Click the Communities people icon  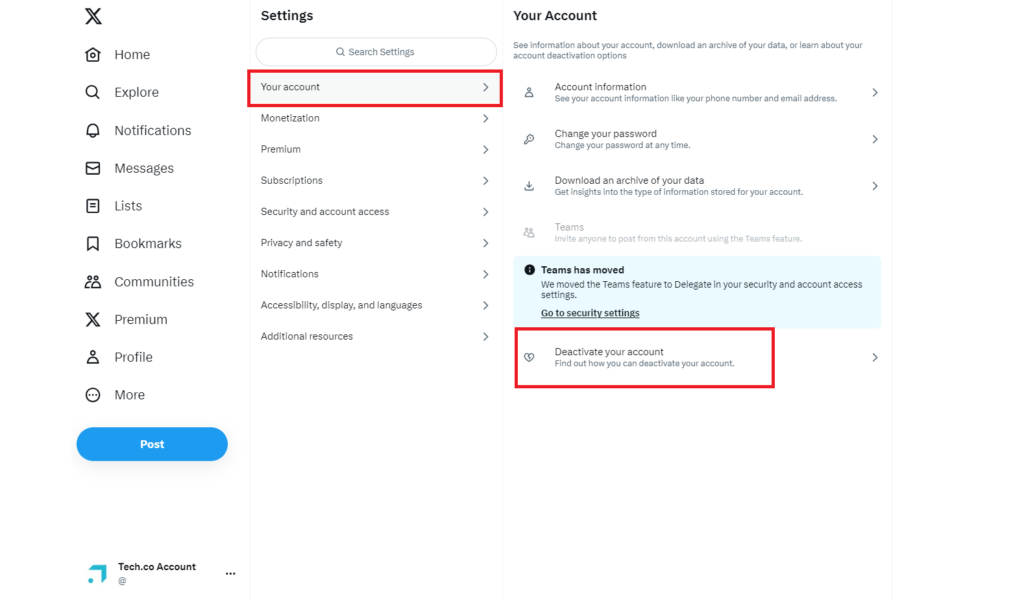click(93, 281)
